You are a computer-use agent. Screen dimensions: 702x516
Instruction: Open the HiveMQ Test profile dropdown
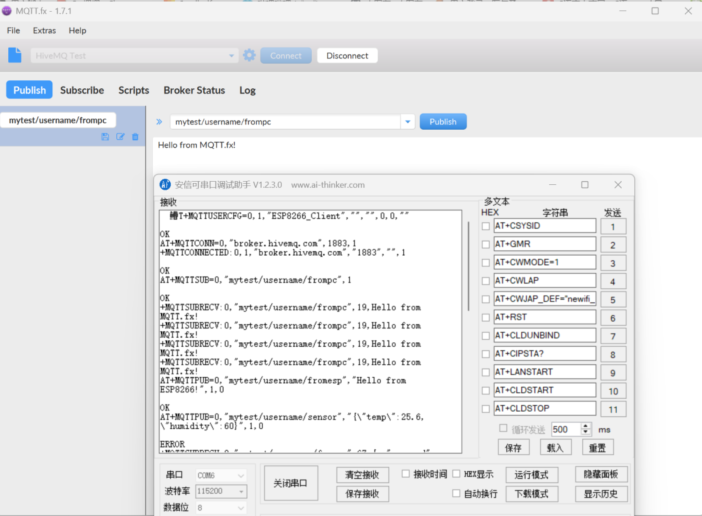231,56
